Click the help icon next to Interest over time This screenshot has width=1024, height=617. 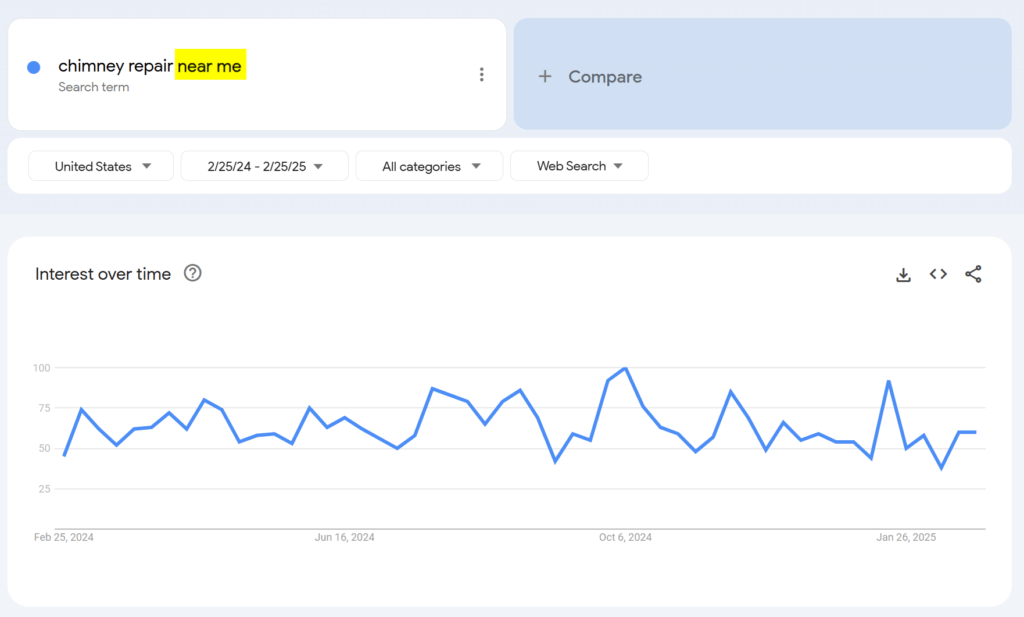(x=192, y=273)
